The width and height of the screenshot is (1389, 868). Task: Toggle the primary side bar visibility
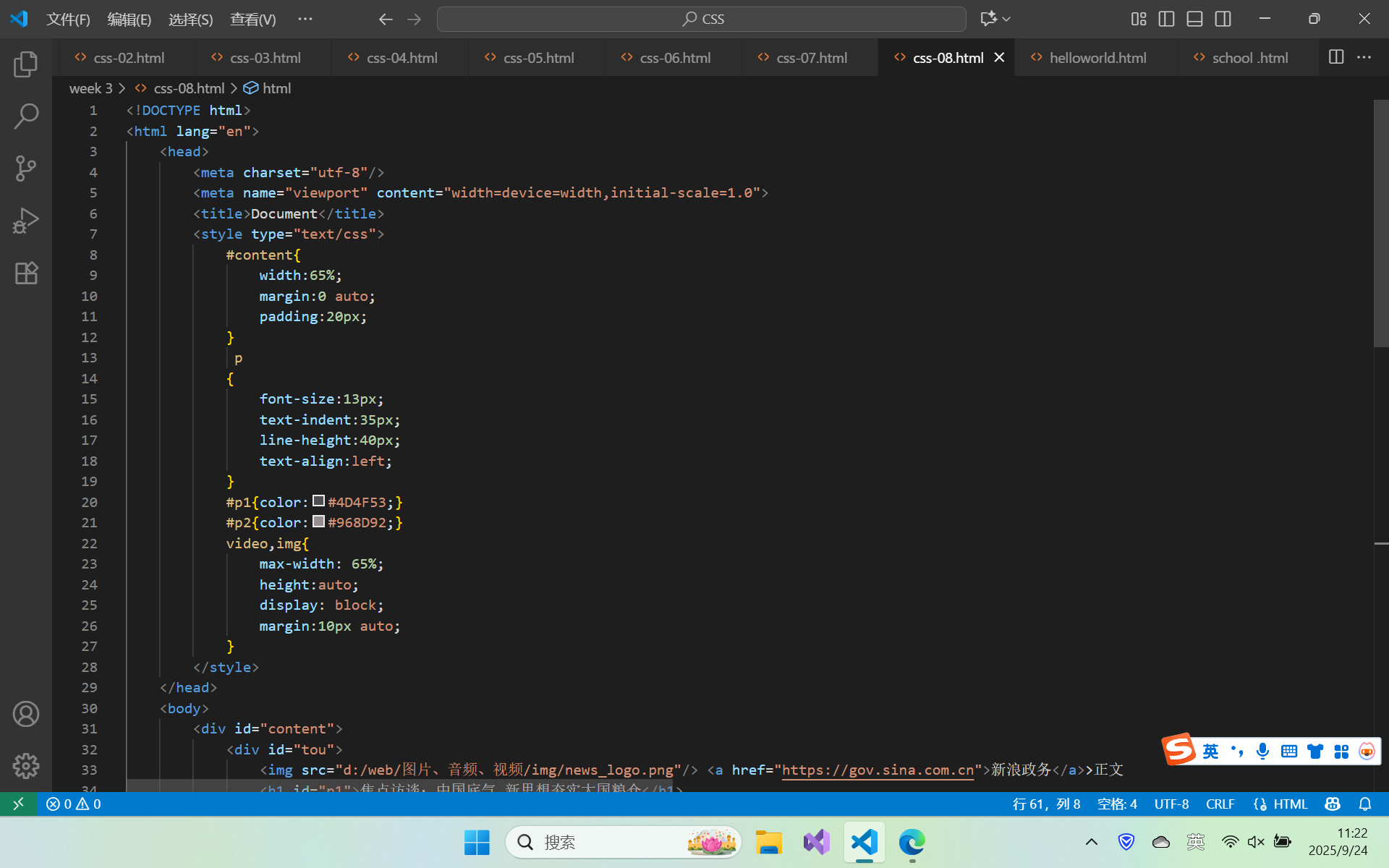pyautogui.click(x=1166, y=19)
